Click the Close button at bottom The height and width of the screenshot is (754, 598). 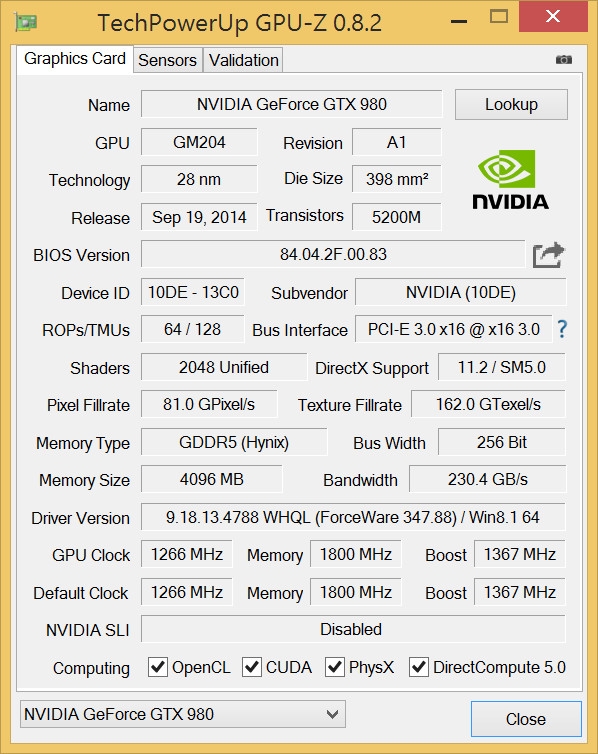(526, 719)
